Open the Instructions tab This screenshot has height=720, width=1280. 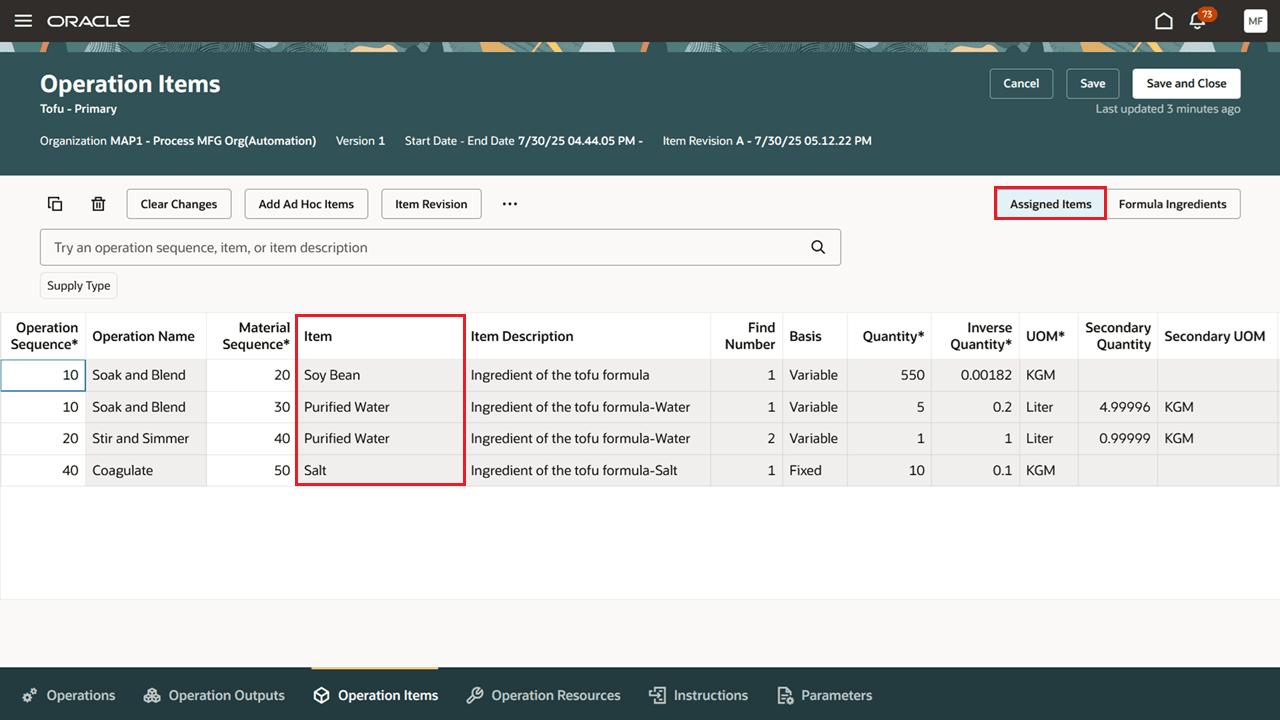pyautogui.click(x=698, y=695)
